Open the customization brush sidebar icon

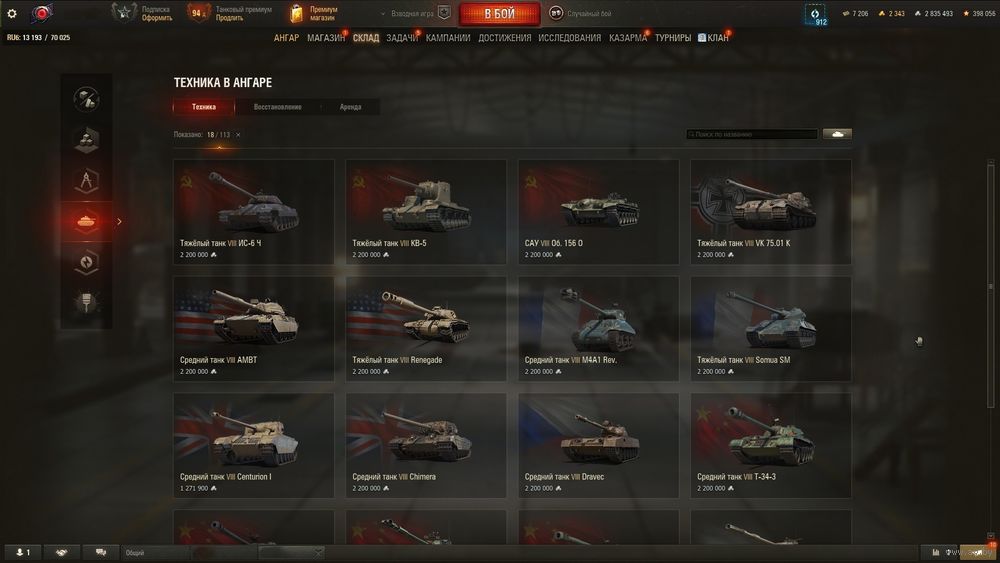tap(86, 303)
